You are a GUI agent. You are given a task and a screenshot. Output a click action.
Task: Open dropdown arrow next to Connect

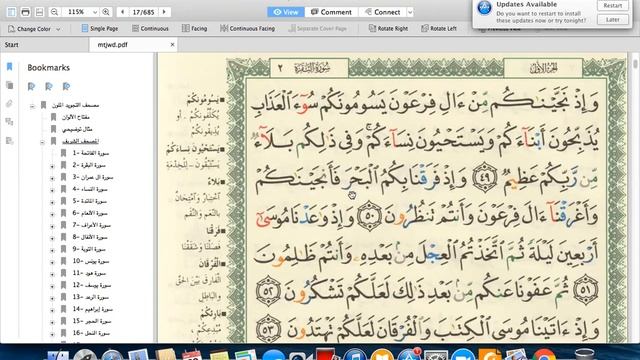point(410,12)
